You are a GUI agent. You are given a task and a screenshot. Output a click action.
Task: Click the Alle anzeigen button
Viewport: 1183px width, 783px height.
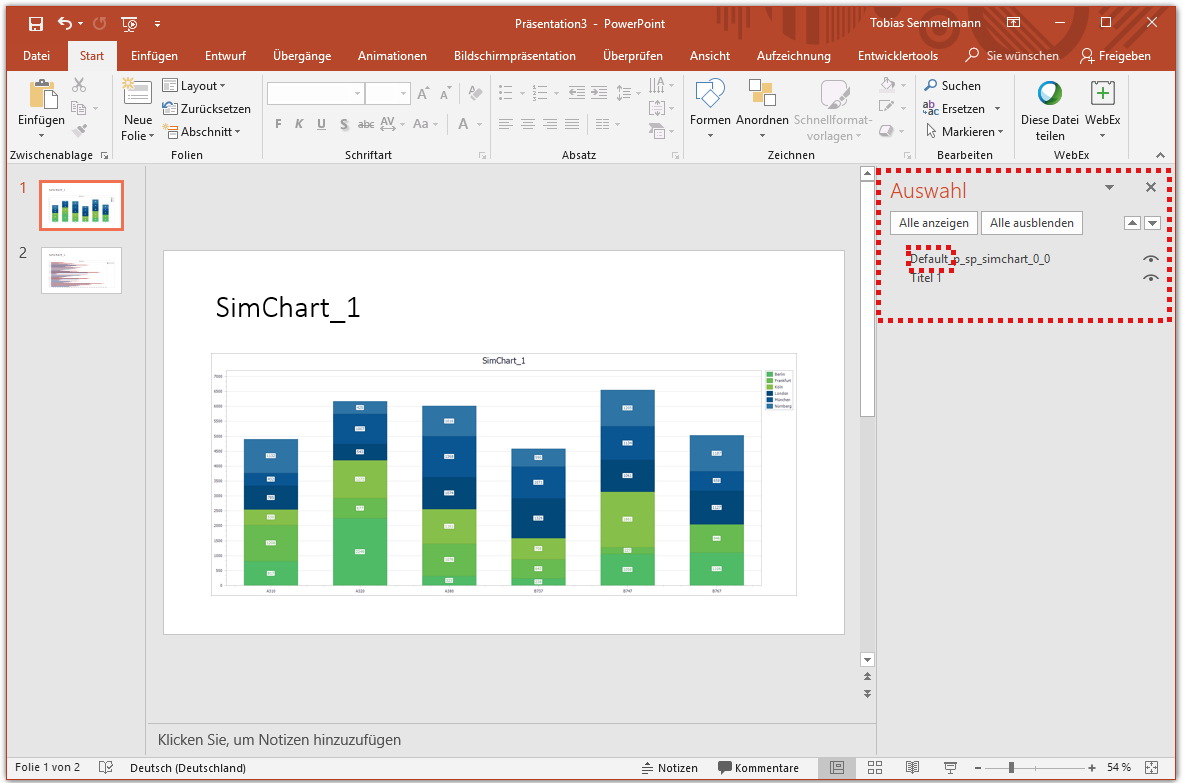tap(933, 222)
